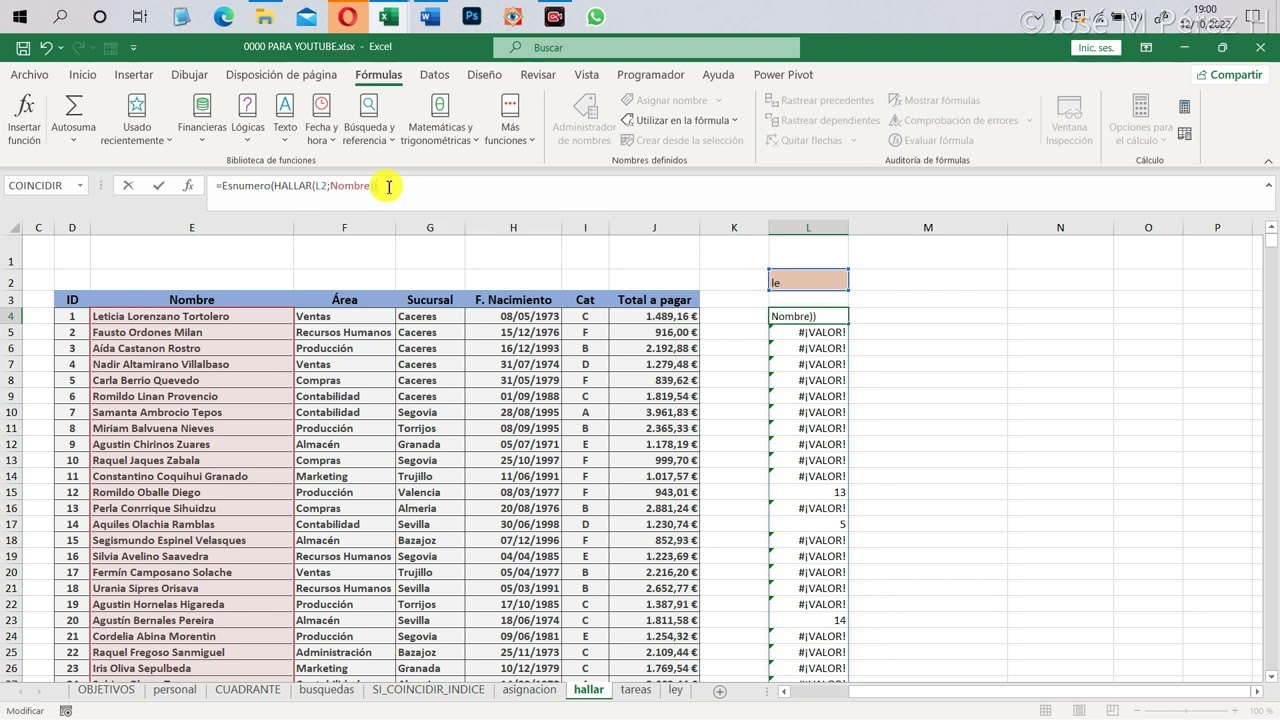Open Microsoft Edge from the taskbar
Screen dimensions: 1280x720
pyautogui.click(x=223, y=17)
